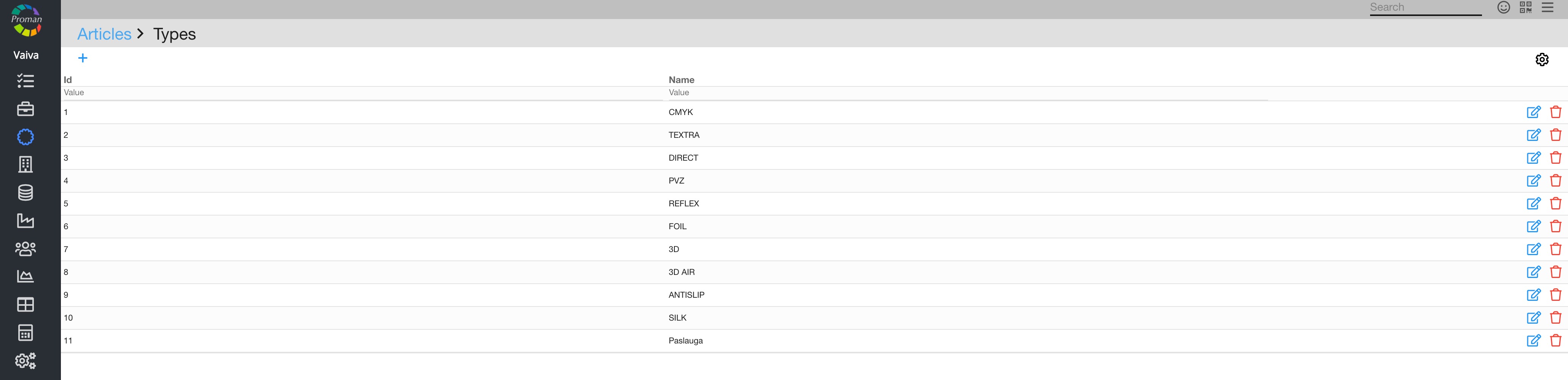1568x380 pixels.
Task: Click the plus icon to add type
Action: click(x=83, y=58)
